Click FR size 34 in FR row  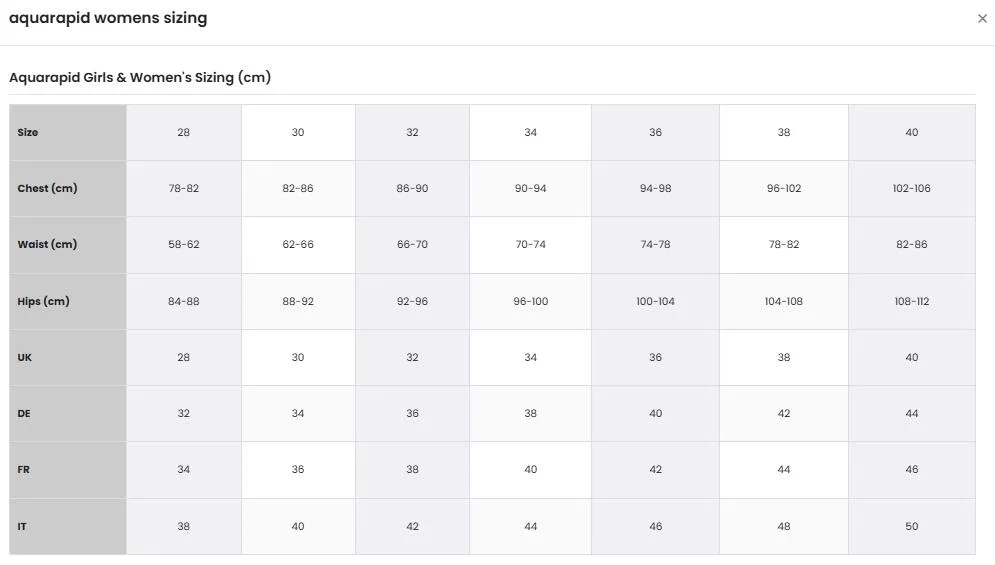(183, 470)
